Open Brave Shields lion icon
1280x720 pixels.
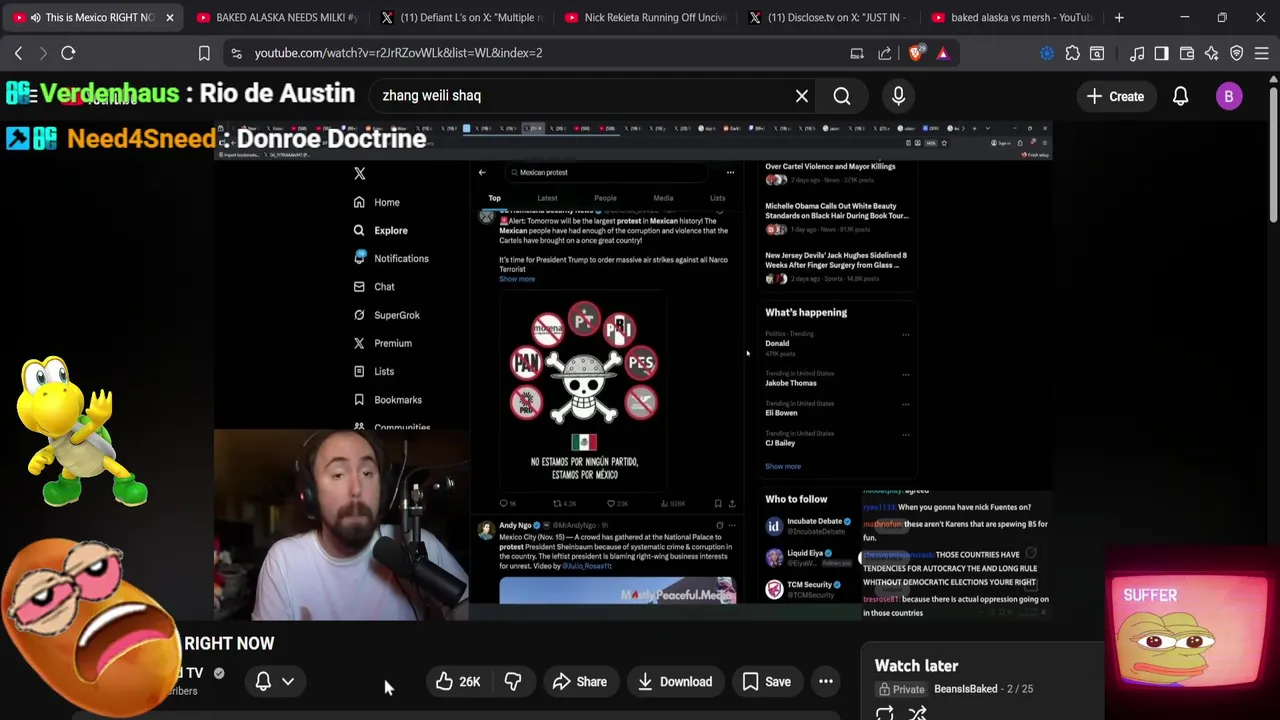(x=916, y=53)
